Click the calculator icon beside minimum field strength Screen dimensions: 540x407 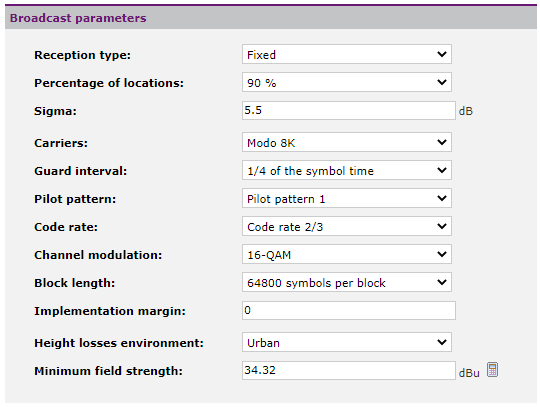(x=492, y=370)
